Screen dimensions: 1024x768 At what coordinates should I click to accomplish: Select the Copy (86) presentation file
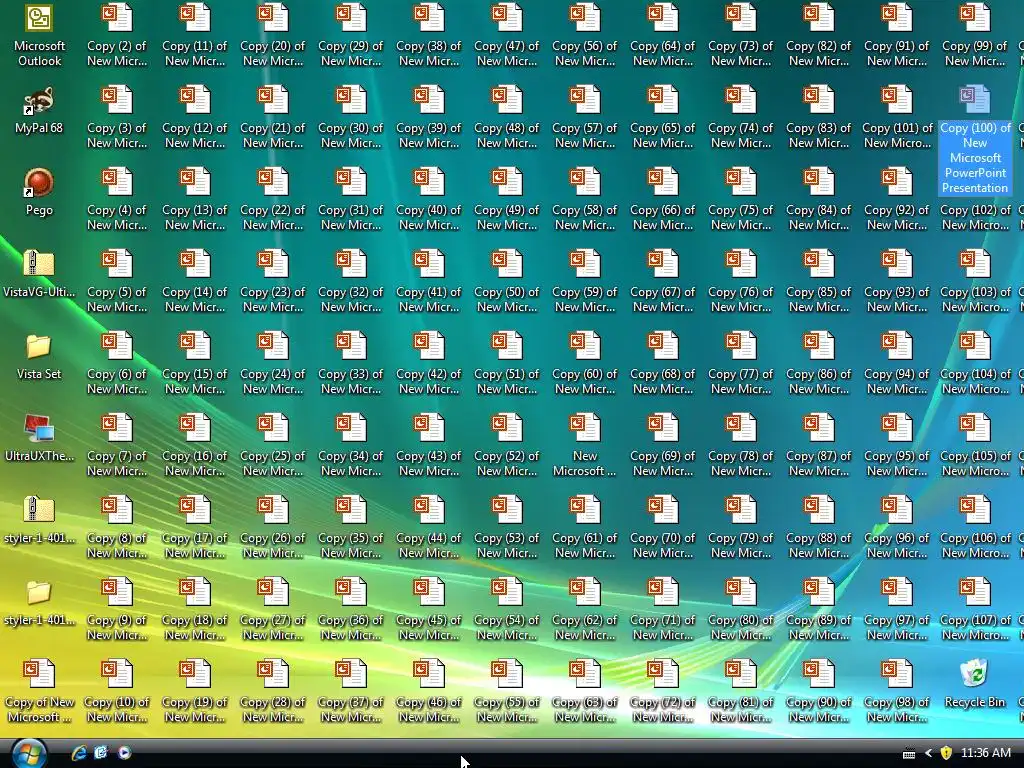pos(819,364)
